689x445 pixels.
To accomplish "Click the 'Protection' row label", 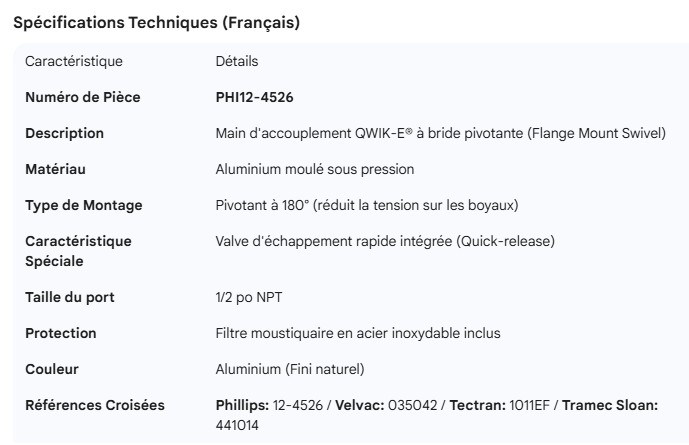I will pyautogui.click(x=60, y=333).
